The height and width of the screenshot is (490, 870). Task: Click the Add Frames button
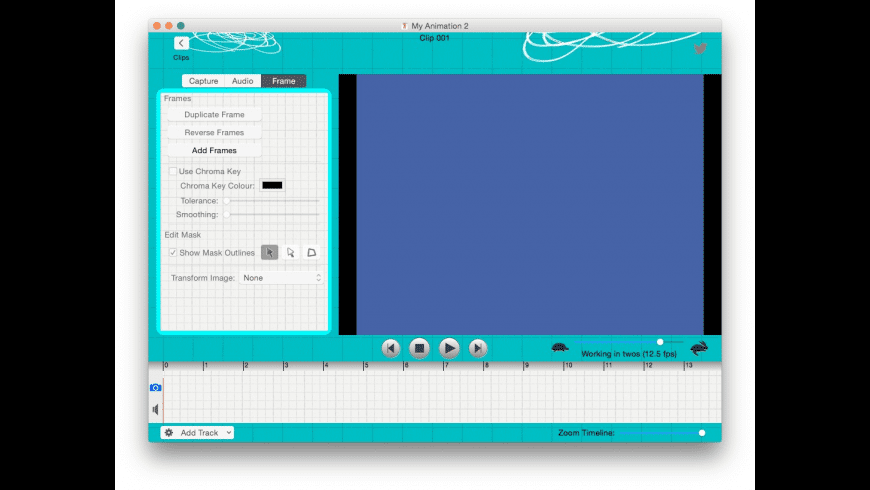[214, 150]
